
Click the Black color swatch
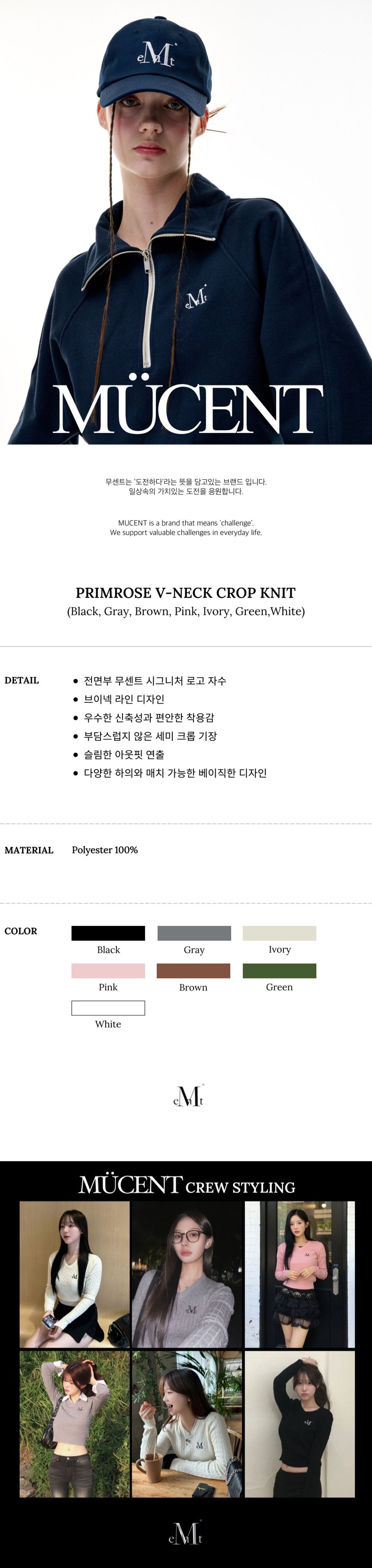(108, 932)
